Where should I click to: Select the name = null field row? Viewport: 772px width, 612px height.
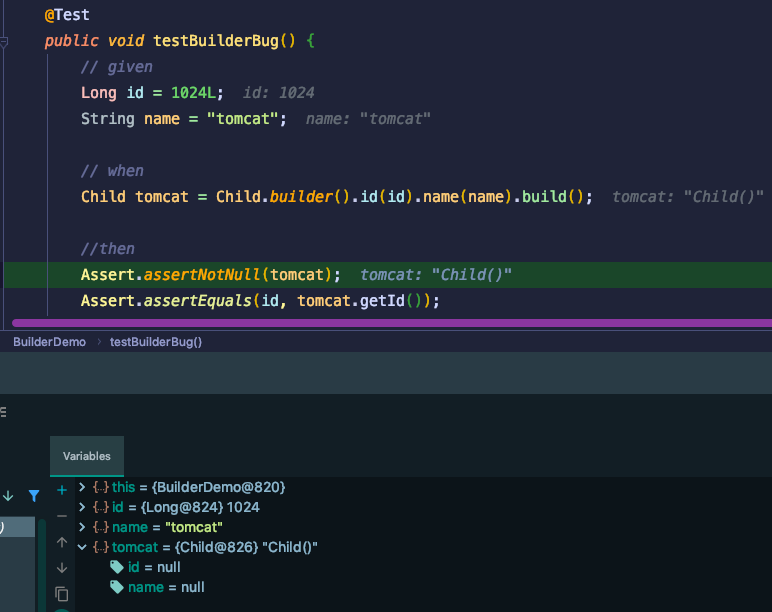pos(165,587)
